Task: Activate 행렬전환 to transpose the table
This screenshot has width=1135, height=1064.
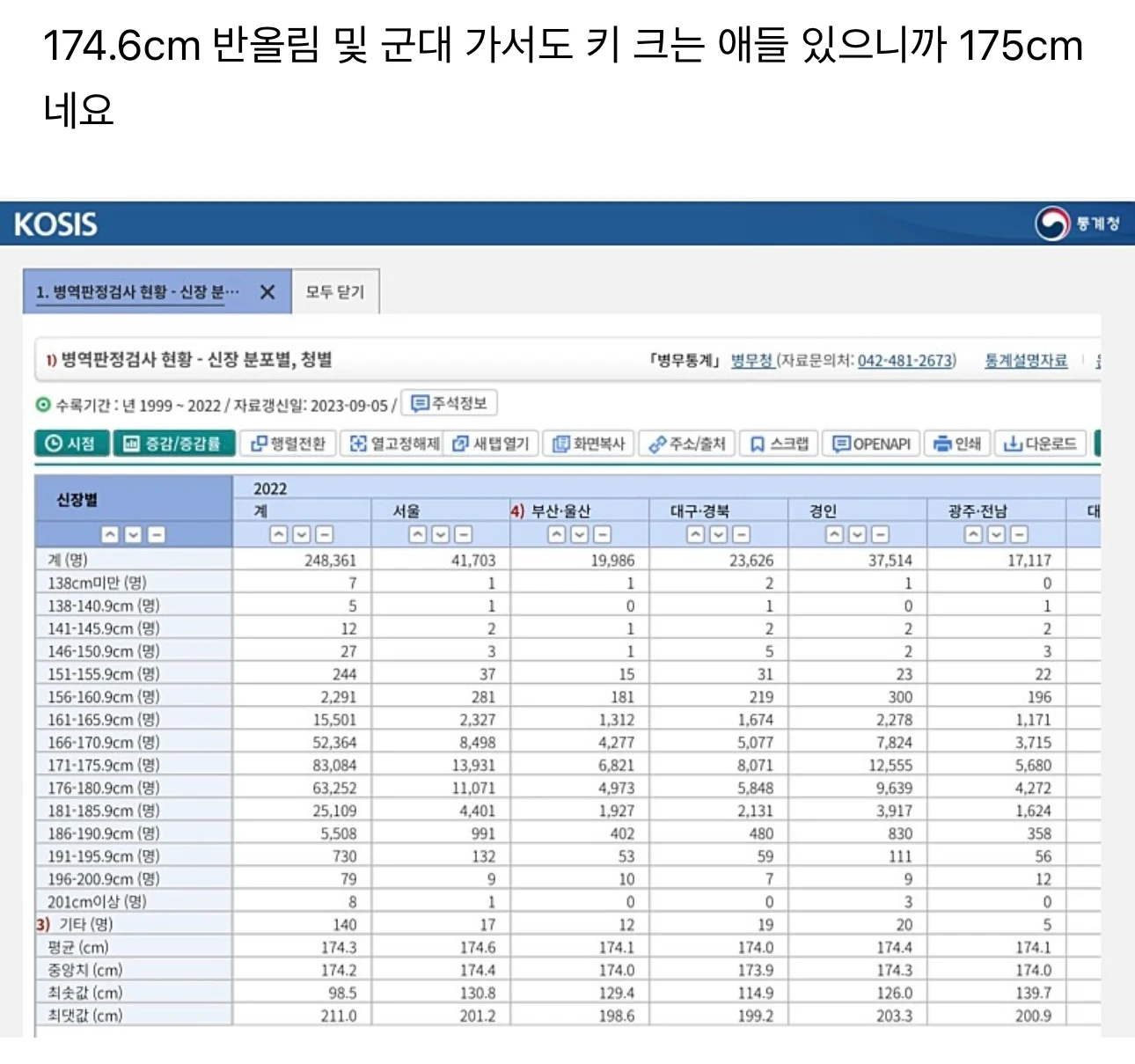Action: [x=288, y=443]
